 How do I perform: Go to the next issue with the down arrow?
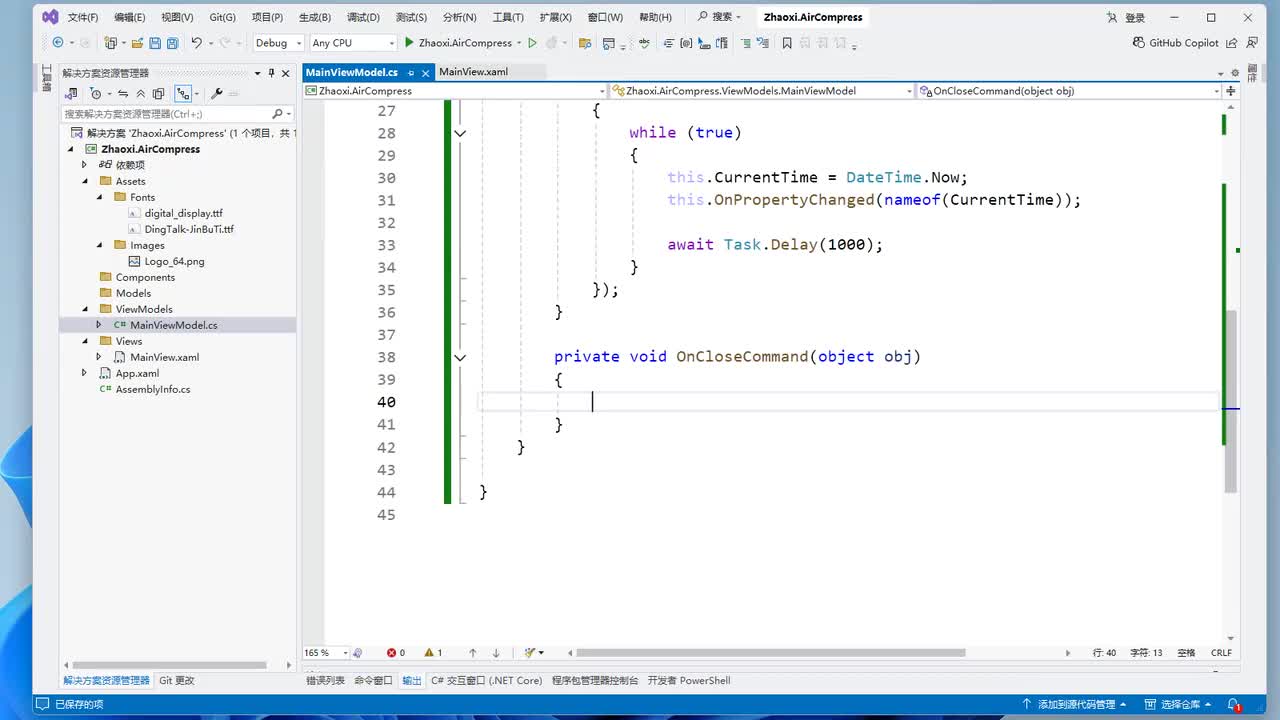[496, 653]
